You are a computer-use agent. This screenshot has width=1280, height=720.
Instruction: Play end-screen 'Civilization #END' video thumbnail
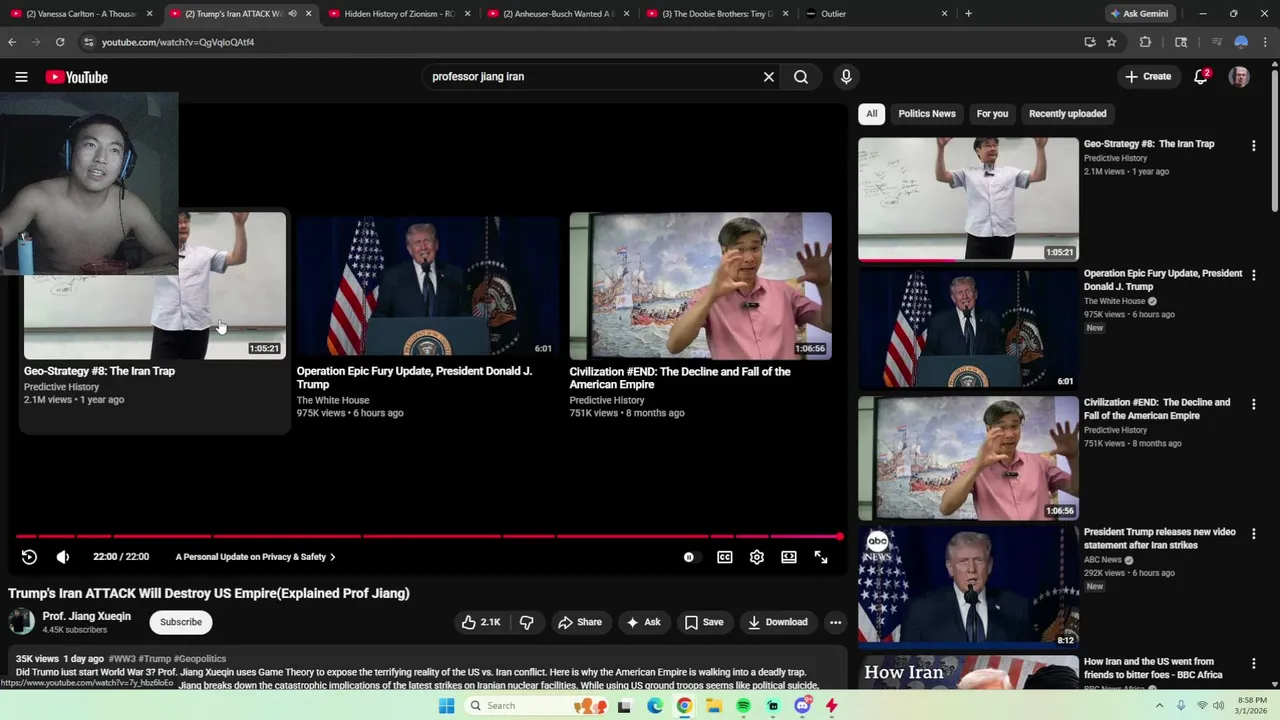pyautogui.click(x=700, y=285)
